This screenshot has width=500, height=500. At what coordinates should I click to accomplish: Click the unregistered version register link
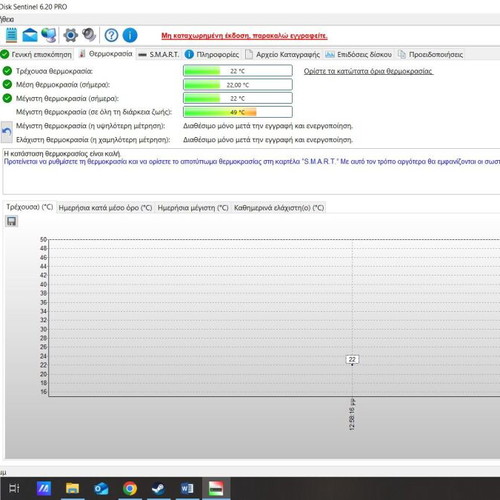click(x=244, y=36)
